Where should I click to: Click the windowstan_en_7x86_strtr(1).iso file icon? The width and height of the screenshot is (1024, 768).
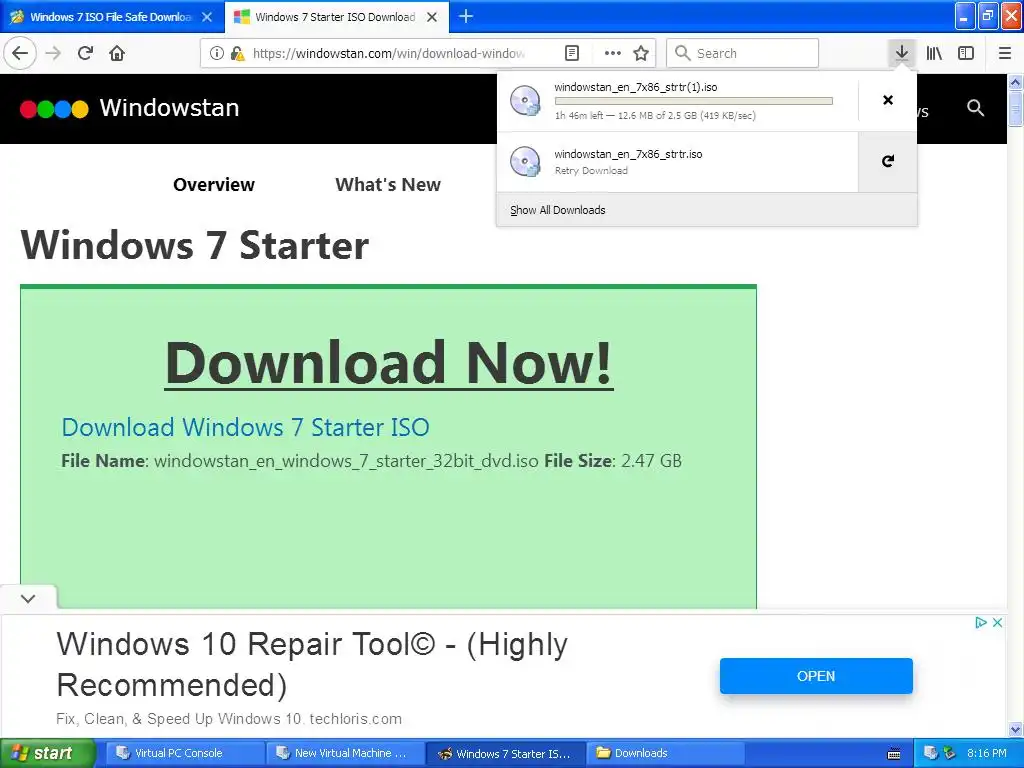click(x=525, y=101)
